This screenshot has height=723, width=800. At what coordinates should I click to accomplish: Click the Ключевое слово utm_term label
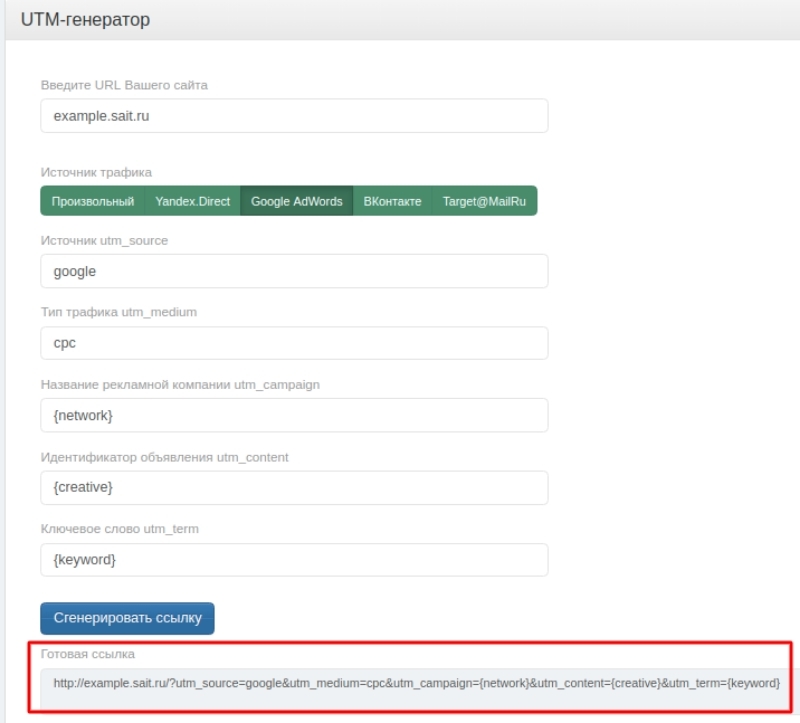tap(119, 529)
